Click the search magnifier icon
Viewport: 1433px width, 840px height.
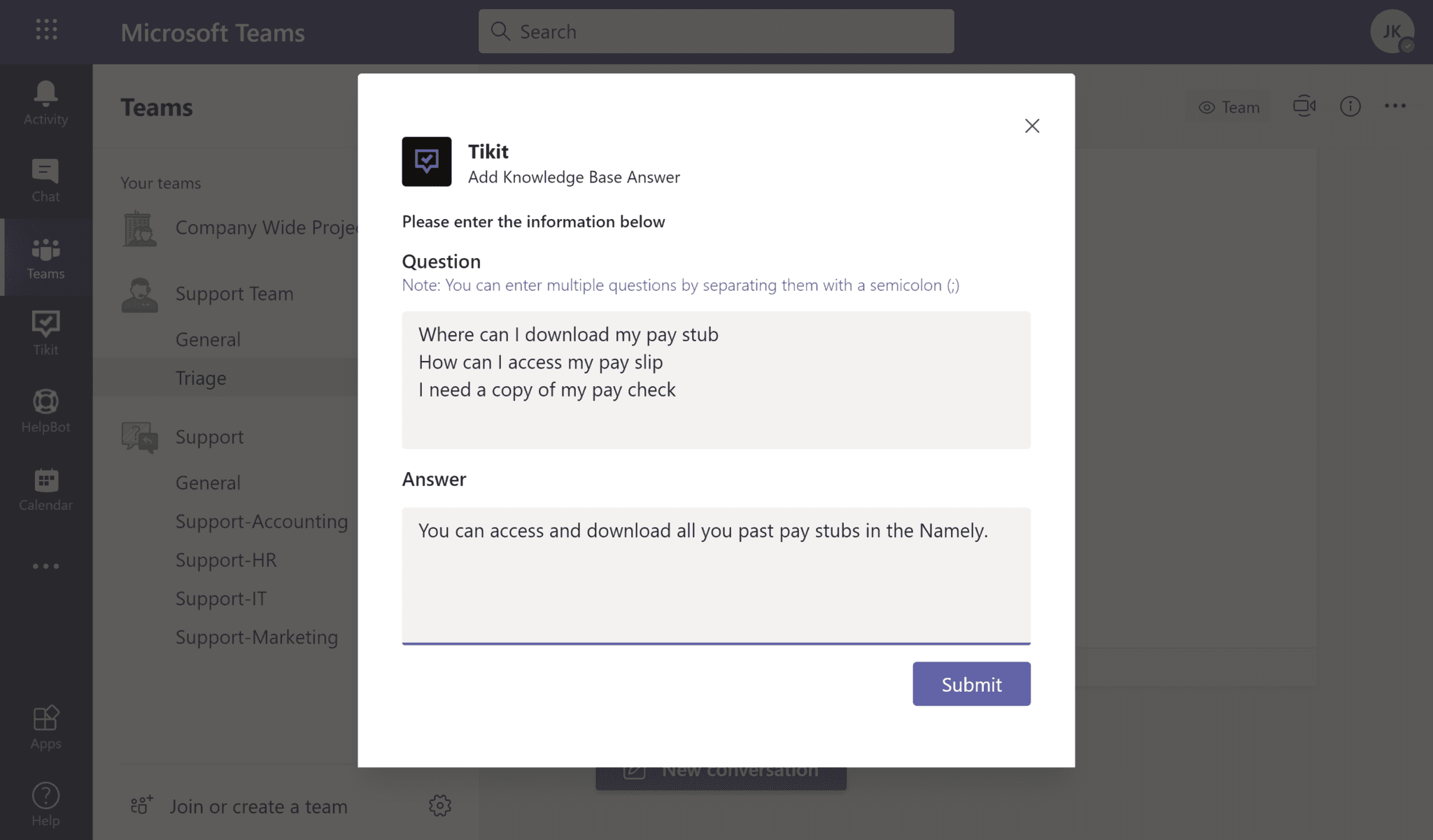(x=500, y=31)
